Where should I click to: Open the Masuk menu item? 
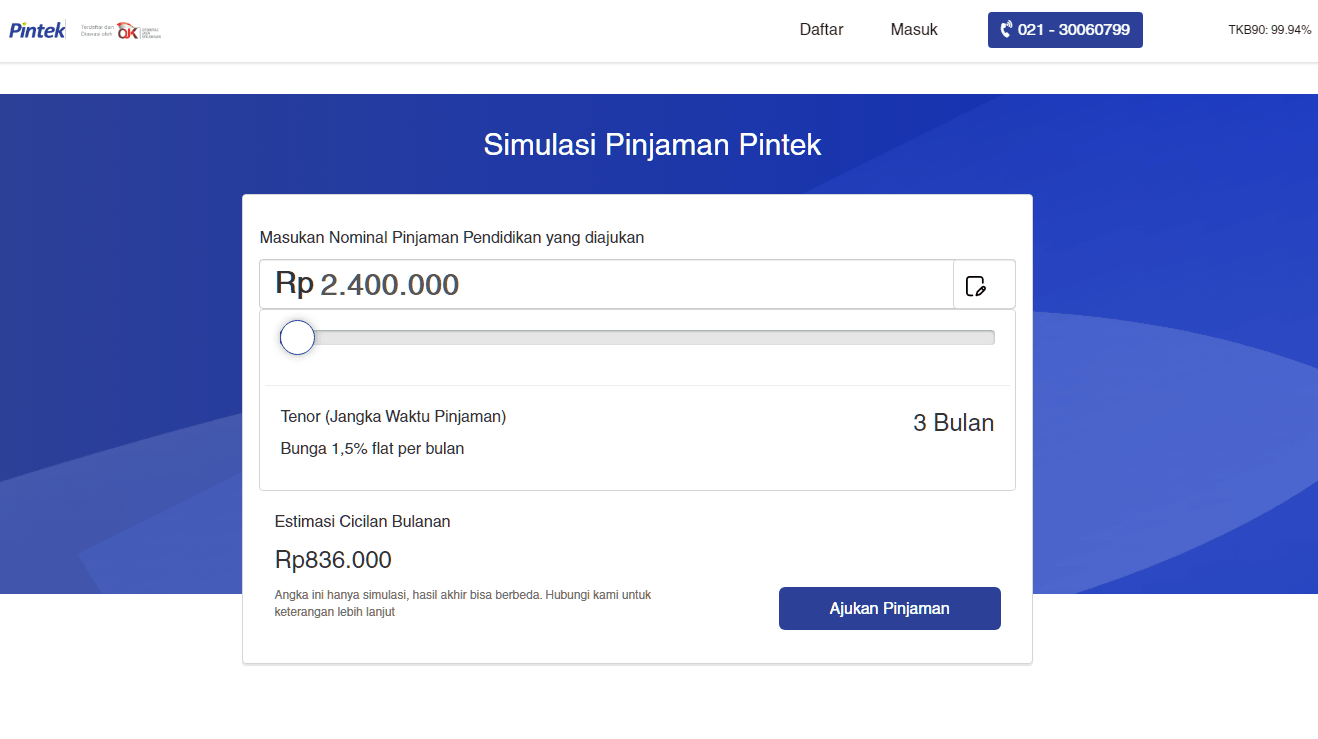tap(914, 30)
